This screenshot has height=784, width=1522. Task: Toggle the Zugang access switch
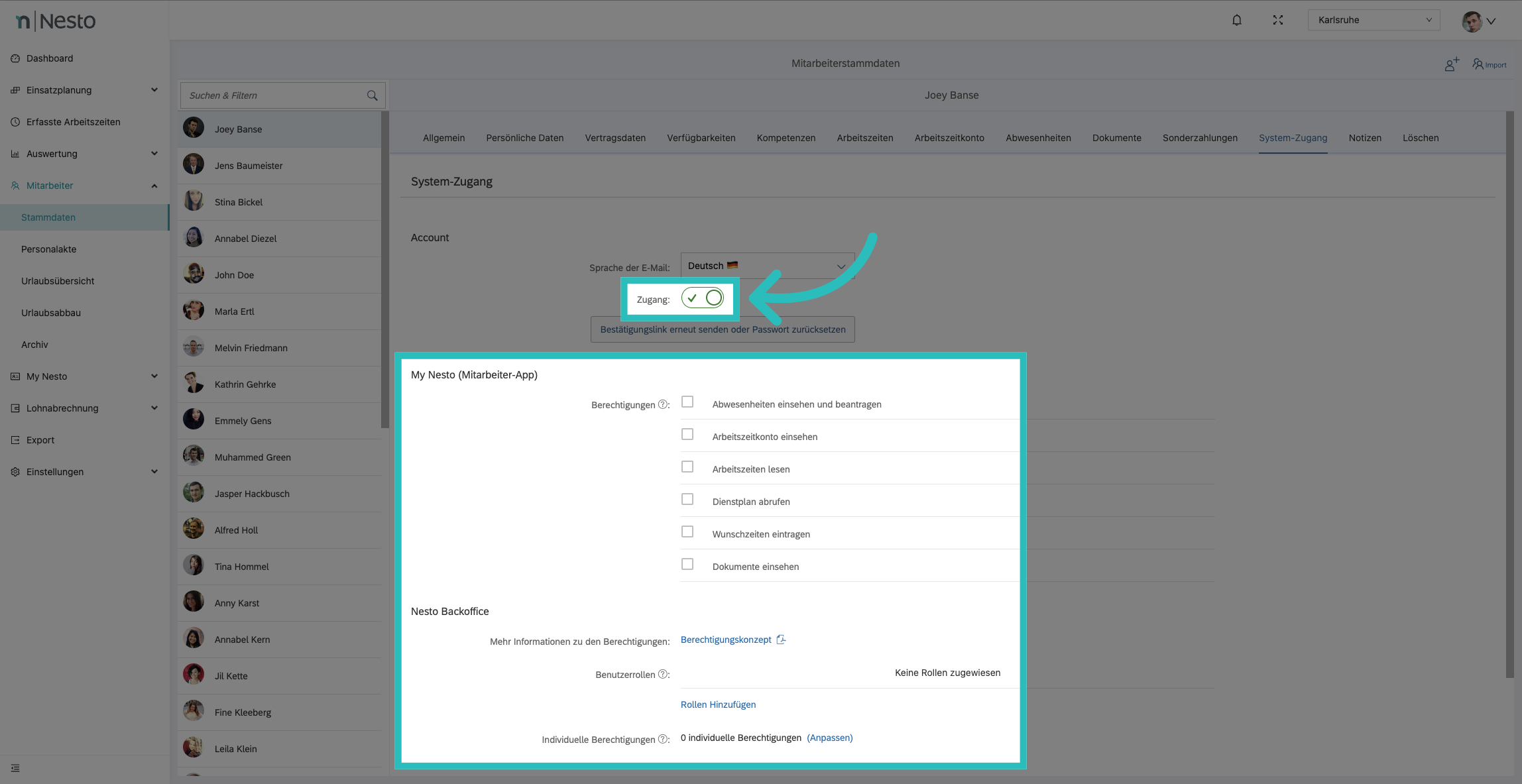(703, 298)
